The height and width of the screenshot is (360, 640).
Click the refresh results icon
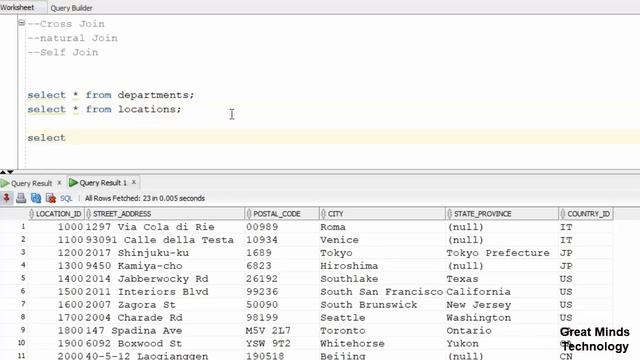click(36, 198)
